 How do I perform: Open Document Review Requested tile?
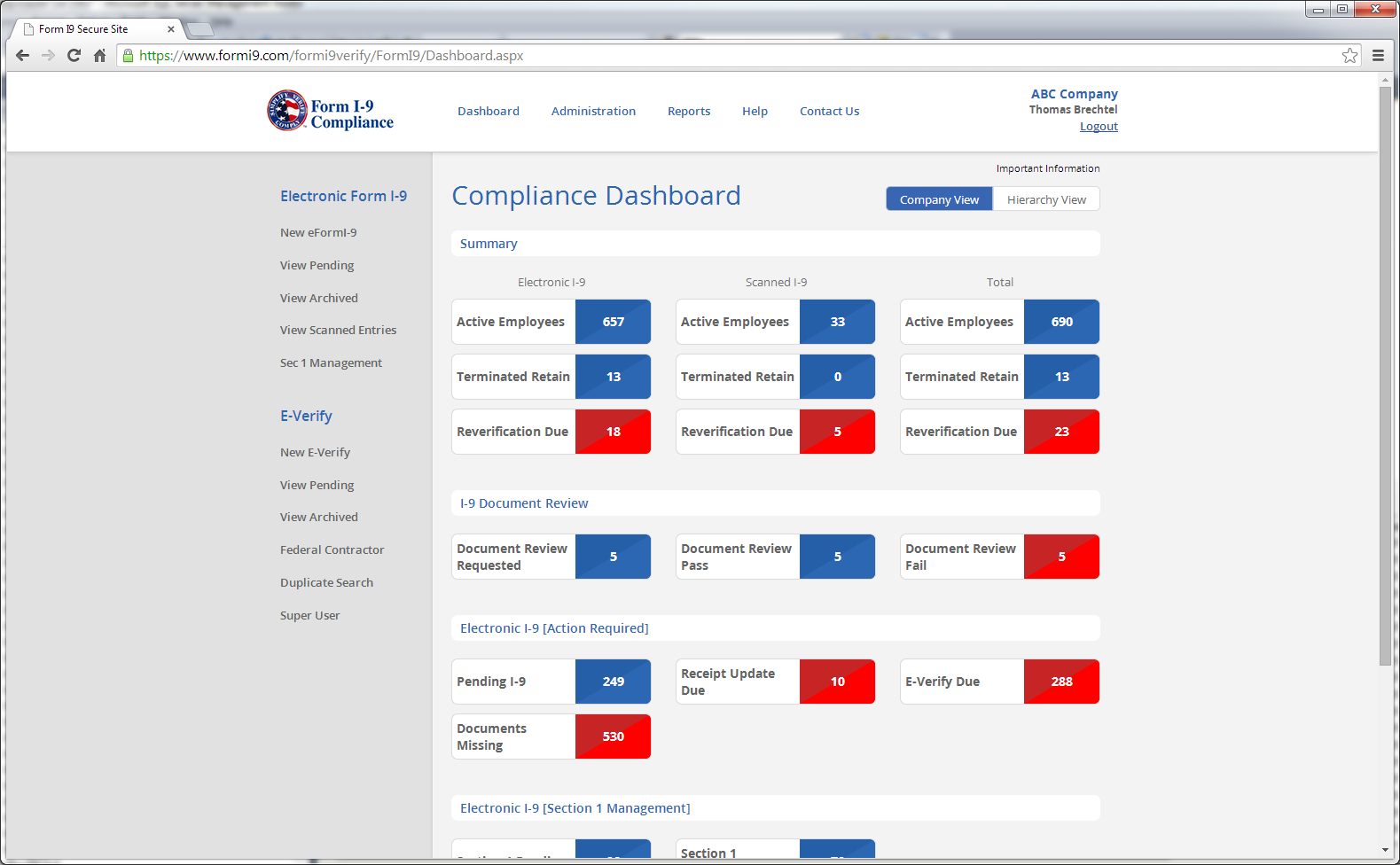[551, 557]
